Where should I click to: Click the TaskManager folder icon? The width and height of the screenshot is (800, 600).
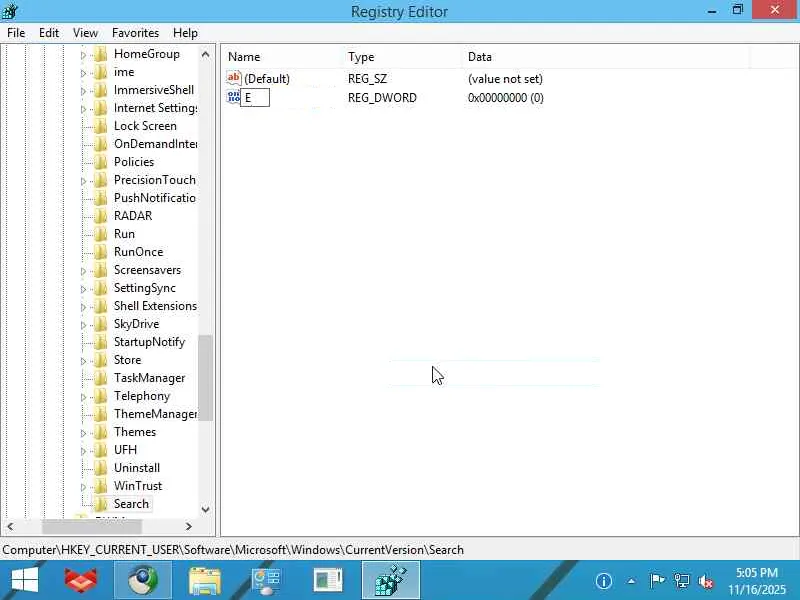pos(101,378)
